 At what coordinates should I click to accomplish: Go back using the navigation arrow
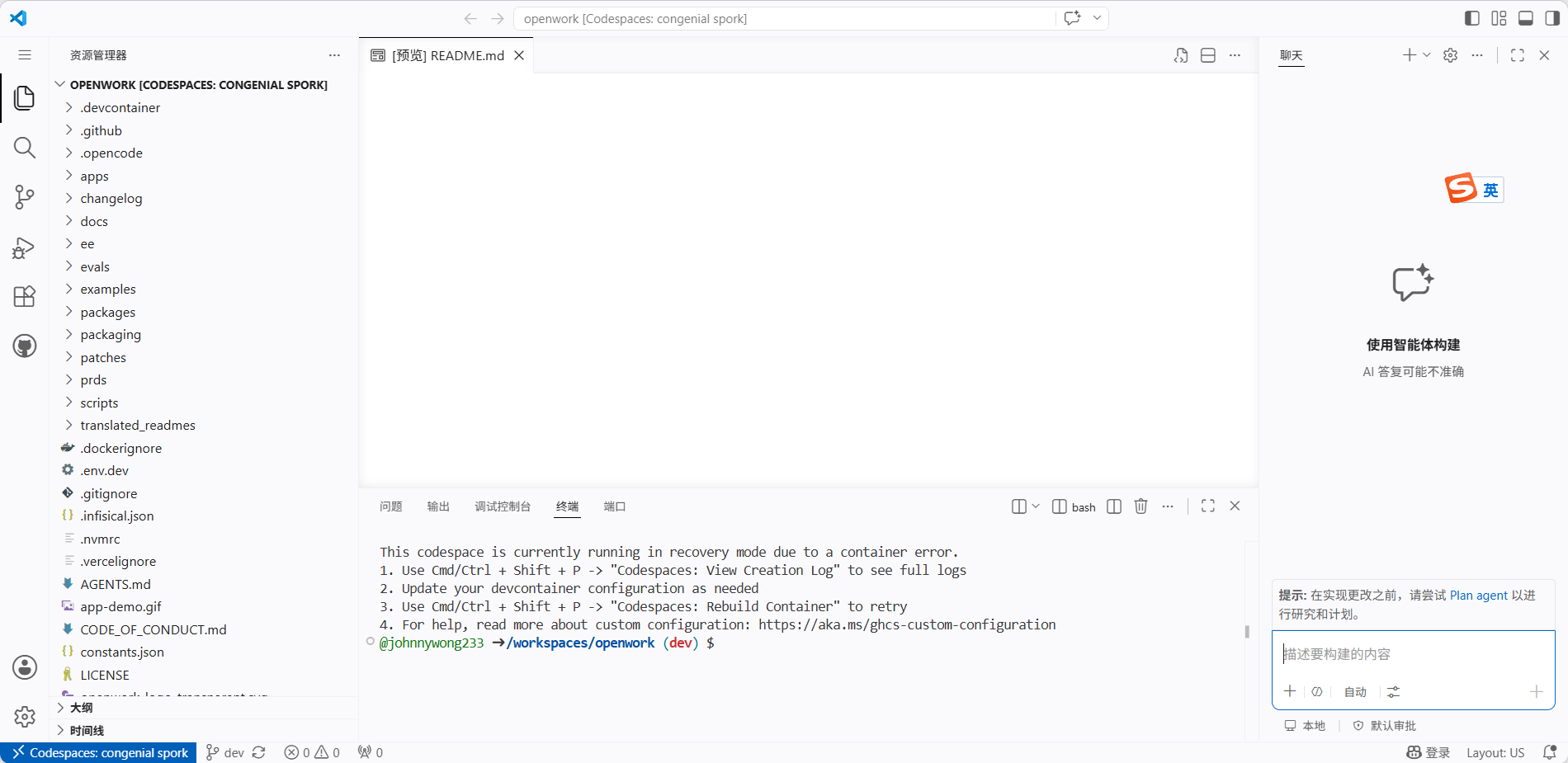tap(470, 18)
